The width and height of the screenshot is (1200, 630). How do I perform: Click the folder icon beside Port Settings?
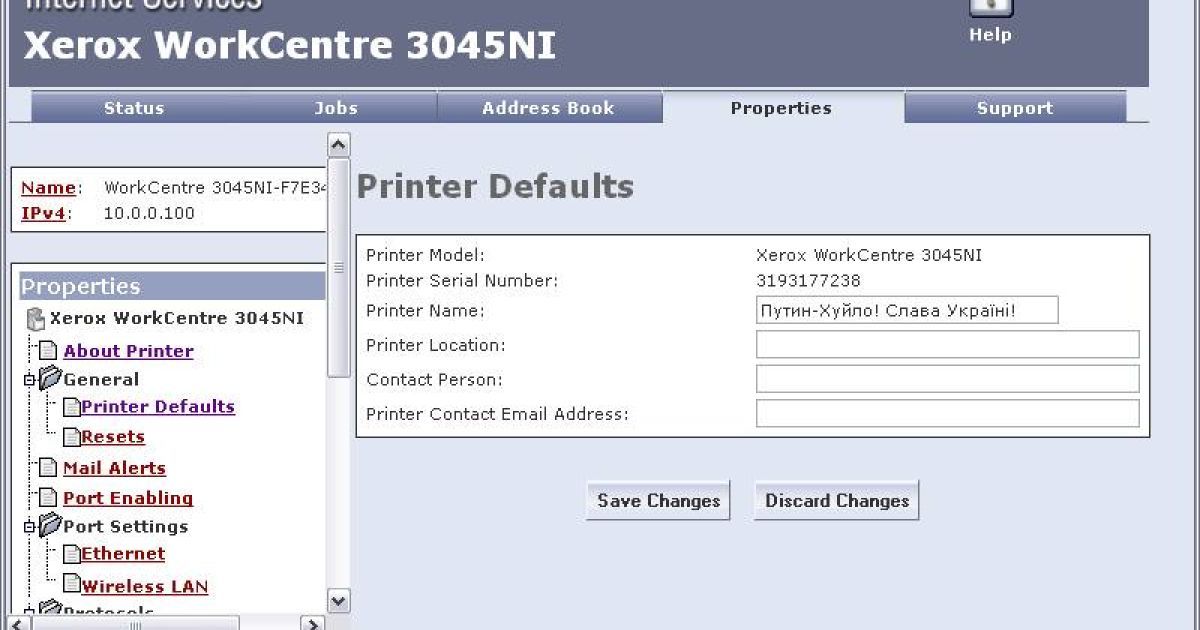pos(50,526)
